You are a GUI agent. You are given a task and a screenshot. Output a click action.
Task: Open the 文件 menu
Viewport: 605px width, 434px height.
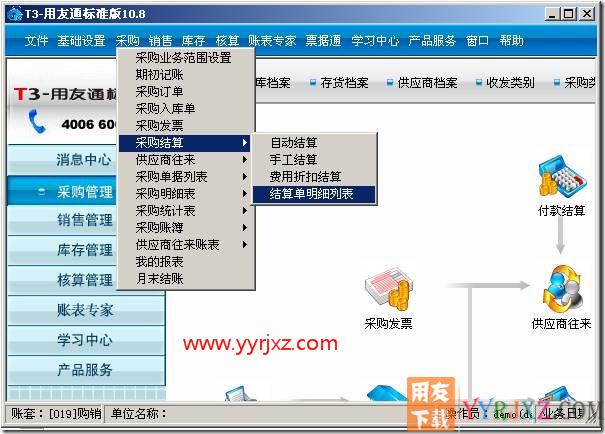pyautogui.click(x=36, y=41)
